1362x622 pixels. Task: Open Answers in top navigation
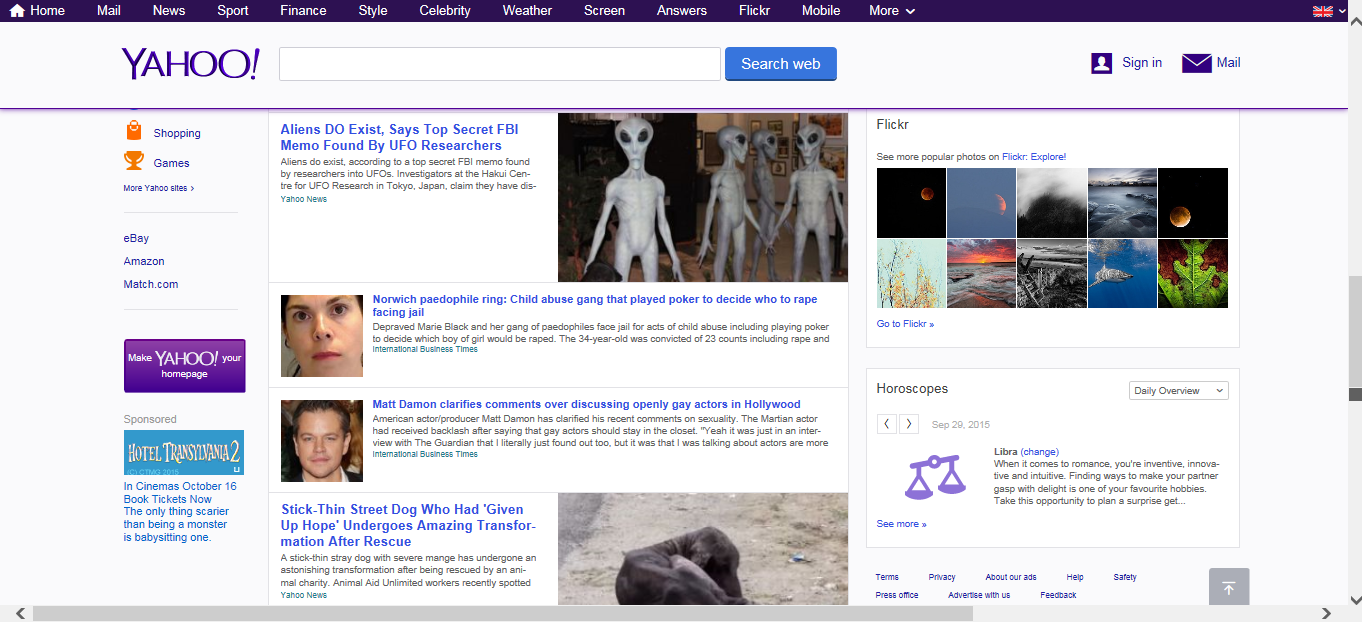tap(682, 10)
